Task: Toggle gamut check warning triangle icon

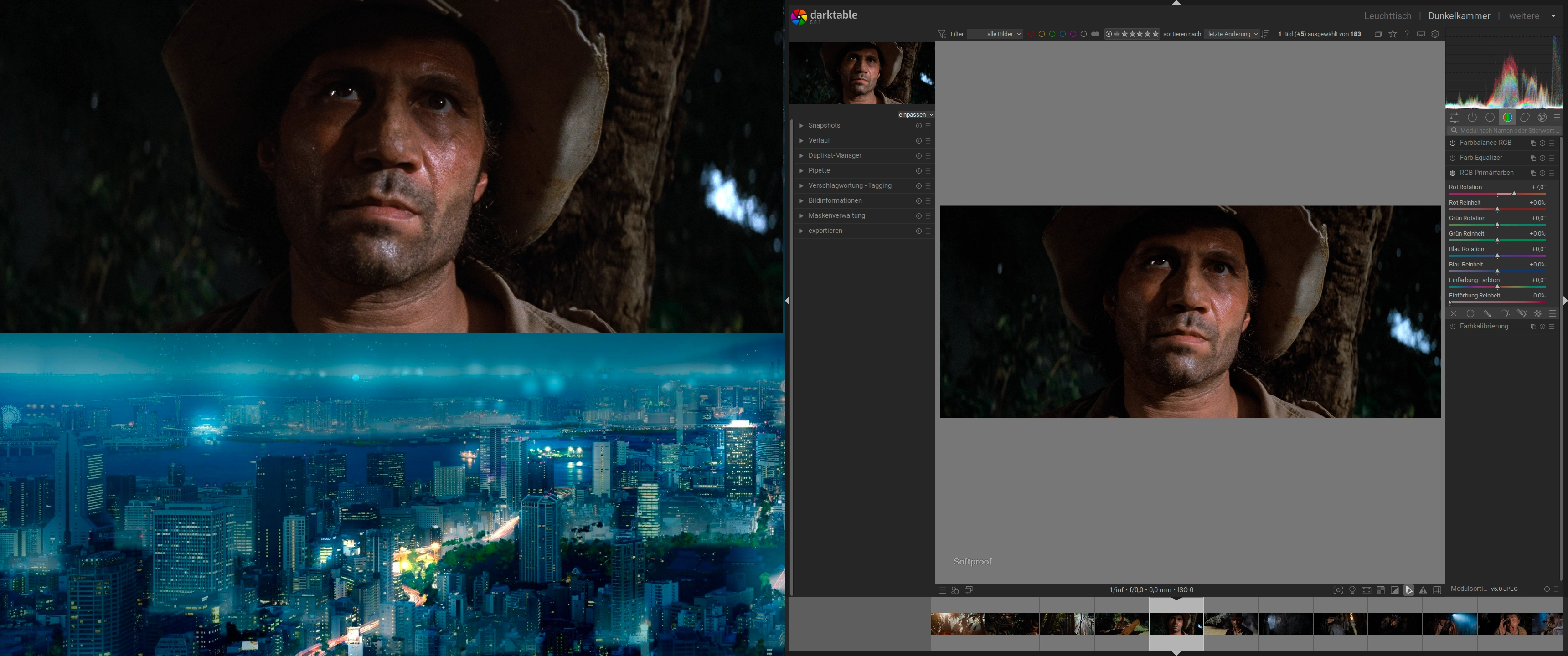Action: point(1423,590)
